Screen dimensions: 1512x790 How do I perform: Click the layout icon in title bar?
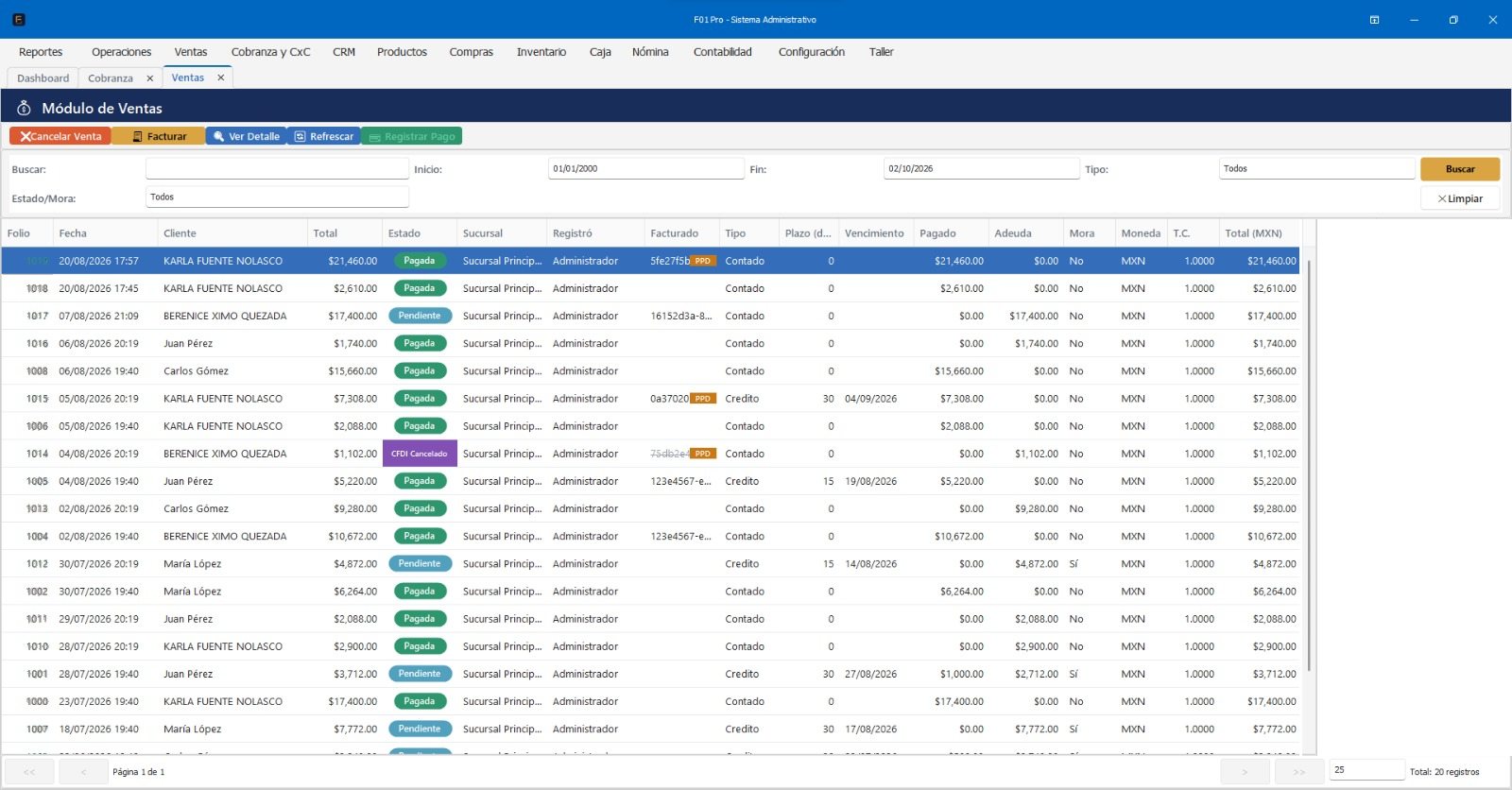[x=1374, y=19]
